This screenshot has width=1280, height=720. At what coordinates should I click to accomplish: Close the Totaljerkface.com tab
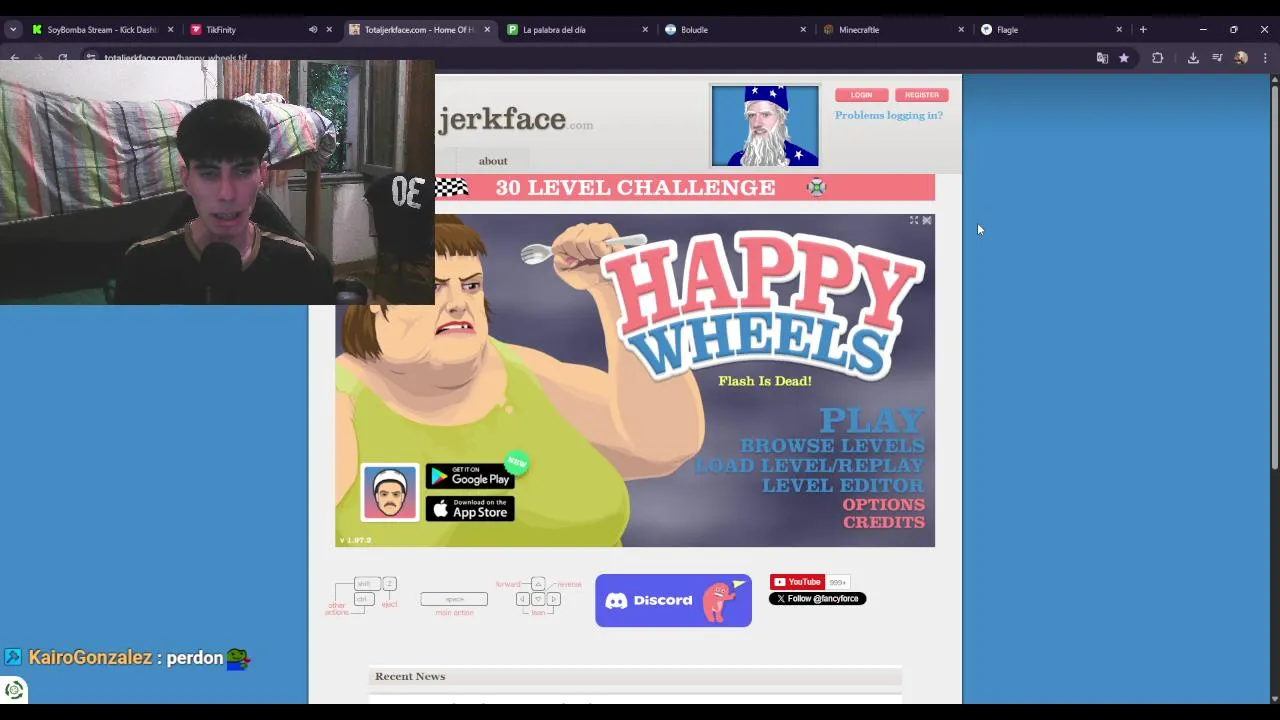click(487, 30)
